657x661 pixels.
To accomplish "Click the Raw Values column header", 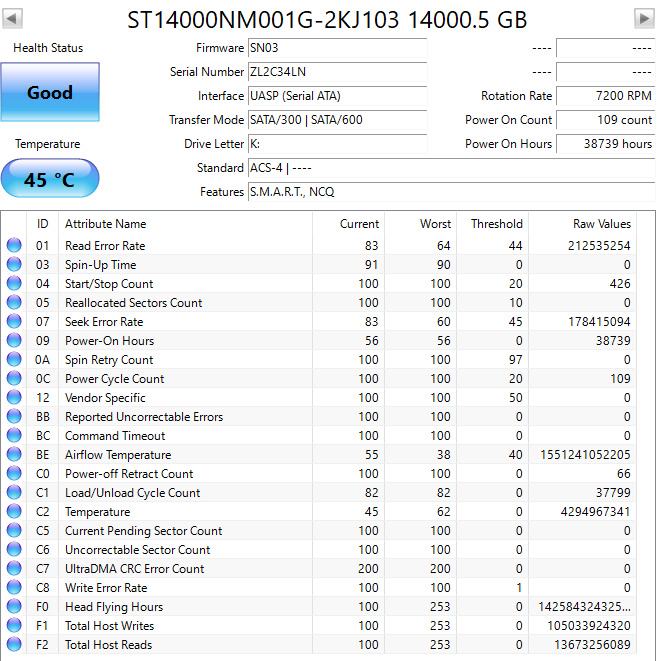I will click(601, 224).
